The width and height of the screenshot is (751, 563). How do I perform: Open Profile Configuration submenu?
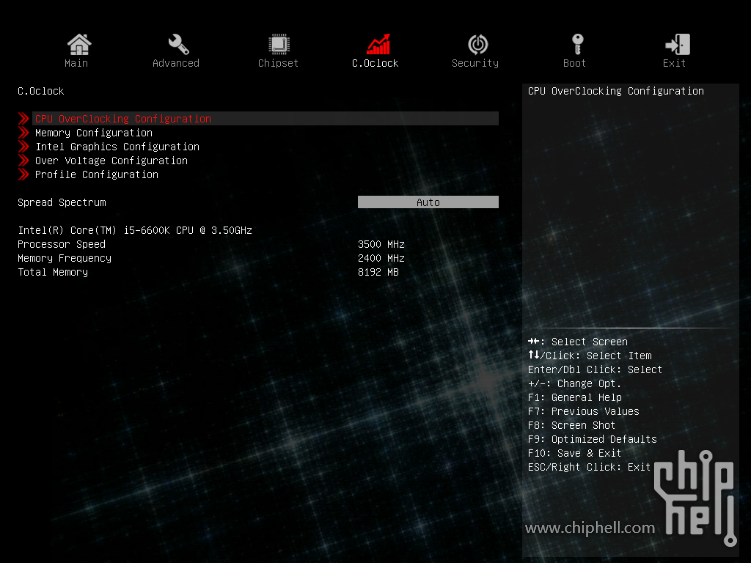click(97, 174)
